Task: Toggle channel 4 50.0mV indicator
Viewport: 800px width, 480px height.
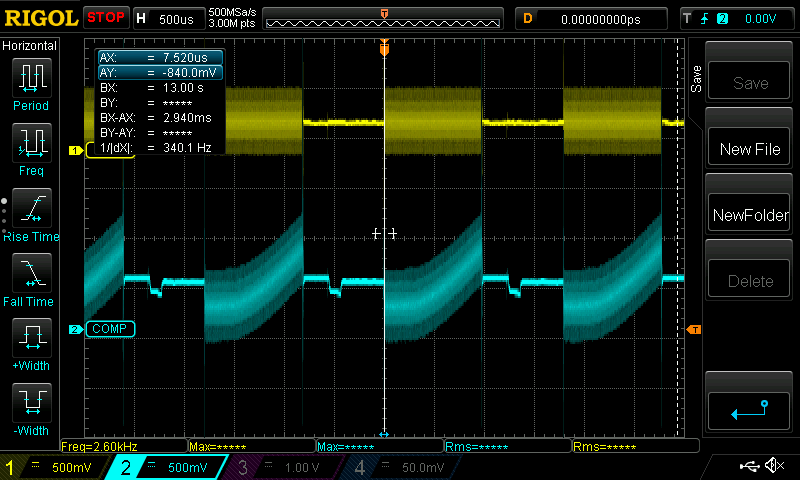Action: click(x=403, y=467)
